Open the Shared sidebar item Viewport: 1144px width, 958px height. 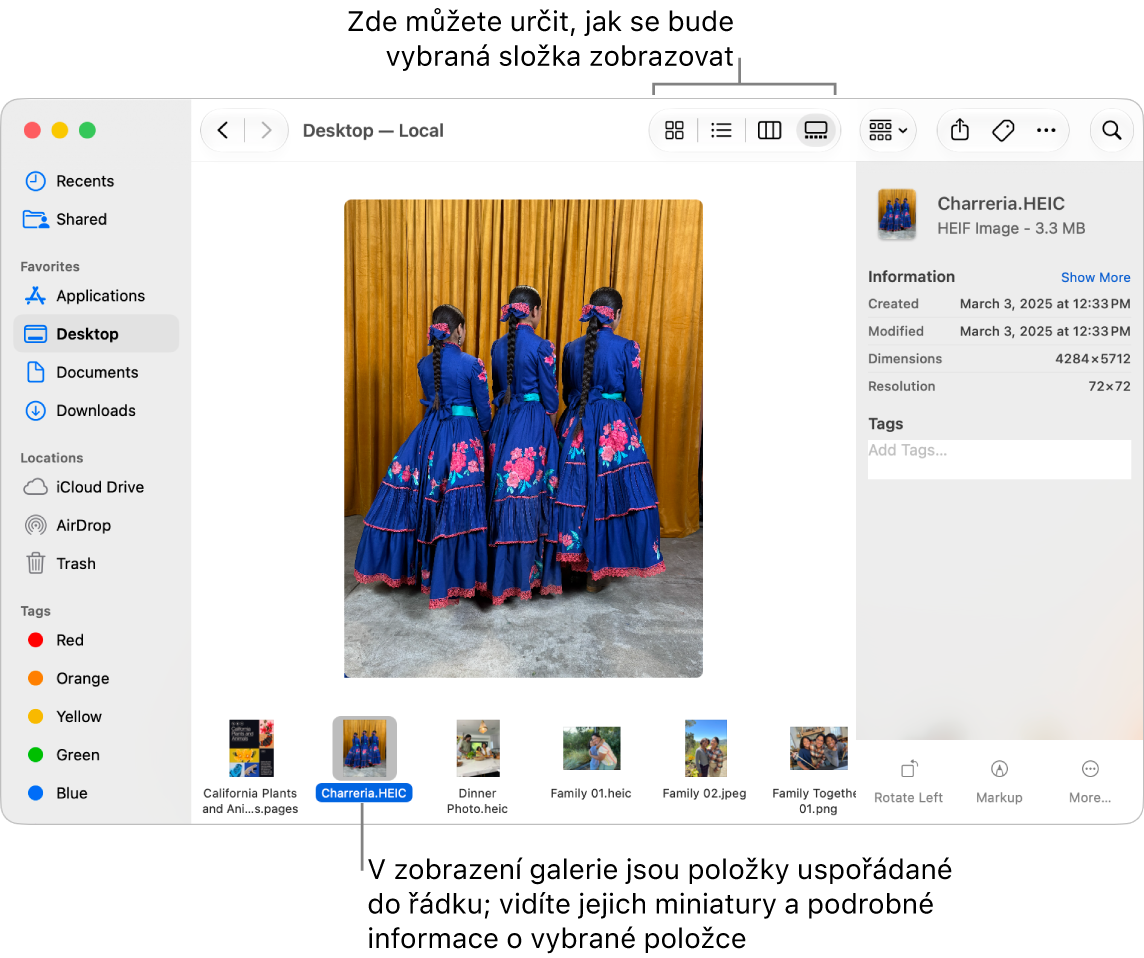96,219
